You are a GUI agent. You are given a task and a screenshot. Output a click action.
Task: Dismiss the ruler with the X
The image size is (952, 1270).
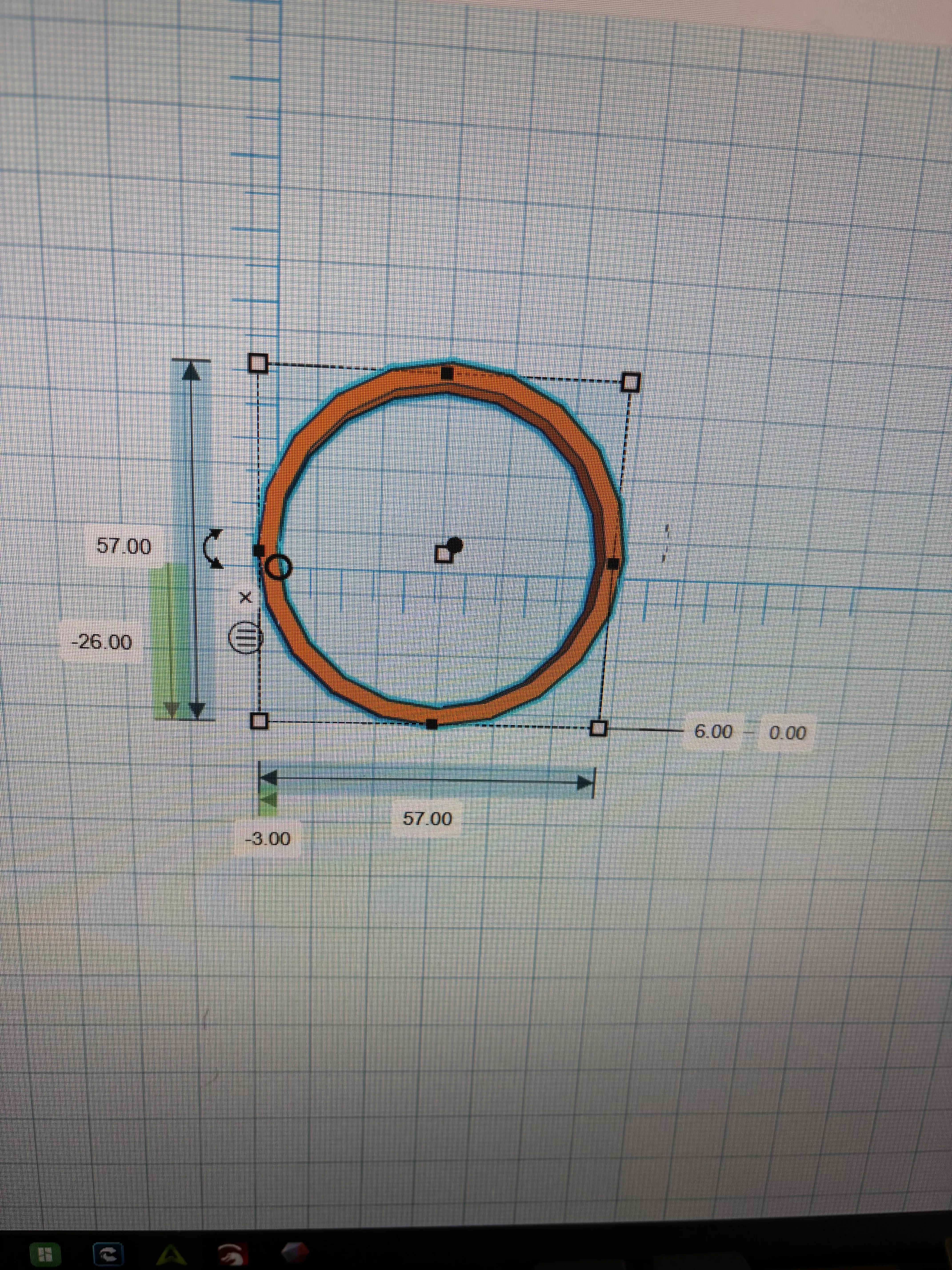pos(246,598)
